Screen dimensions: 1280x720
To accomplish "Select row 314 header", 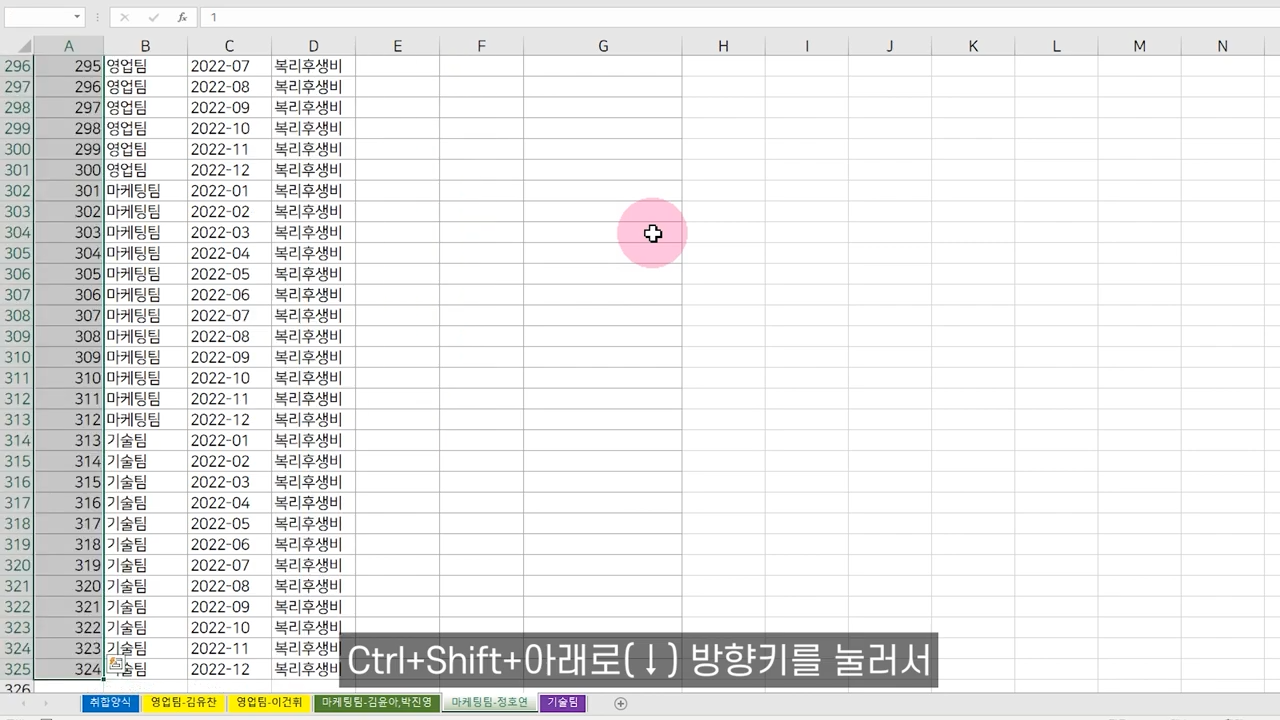I will (x=17, y=441).
